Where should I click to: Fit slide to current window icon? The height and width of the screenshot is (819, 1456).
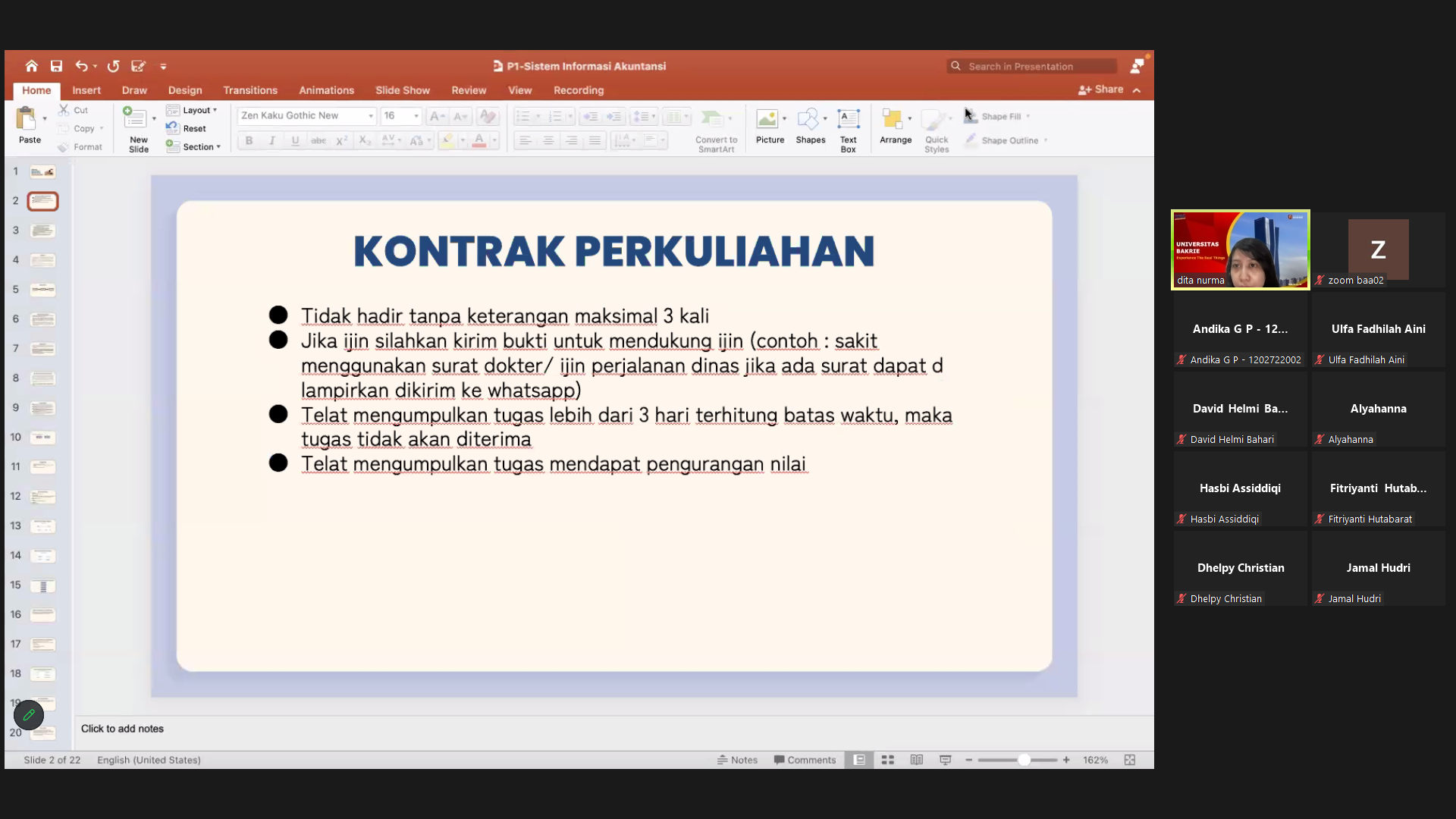tap(1129, 760)
